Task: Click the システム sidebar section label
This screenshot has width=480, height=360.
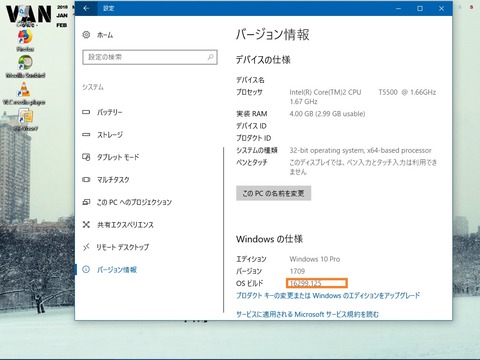Action: click(93, 87)
